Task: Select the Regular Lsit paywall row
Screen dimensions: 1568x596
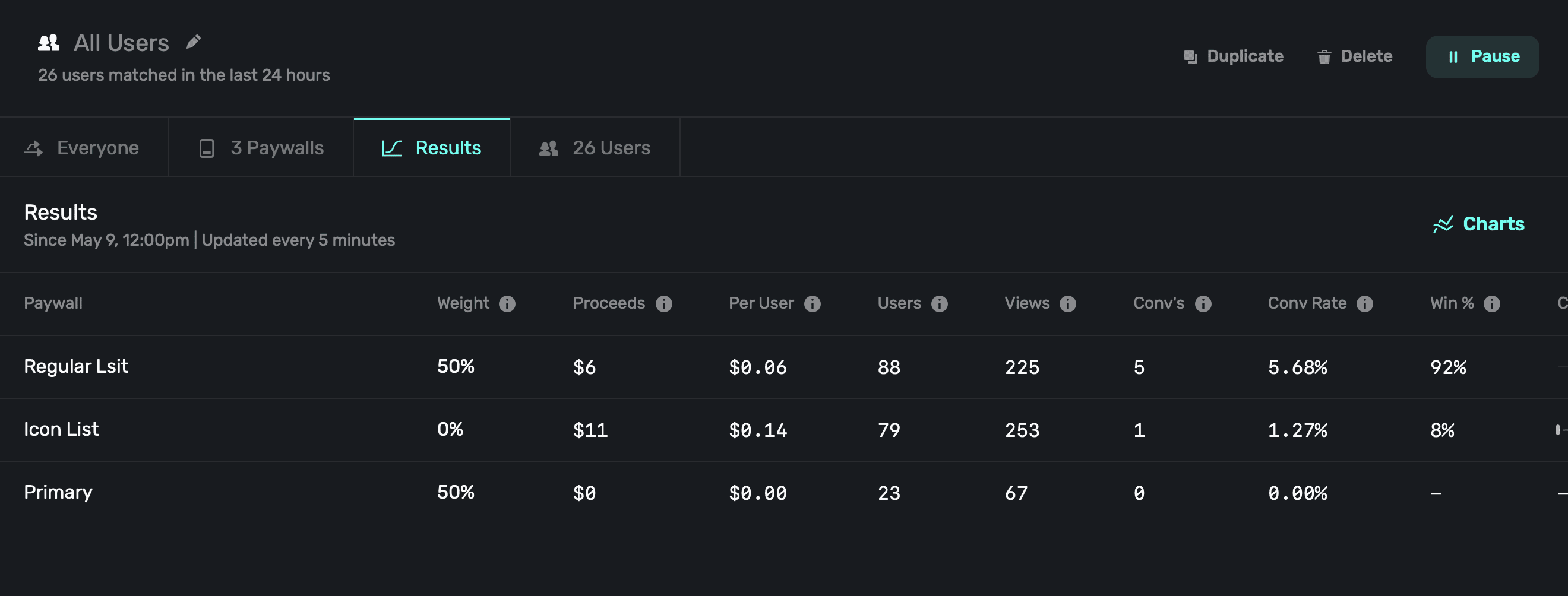Action: pyautogui.click(x=76, y=367)
